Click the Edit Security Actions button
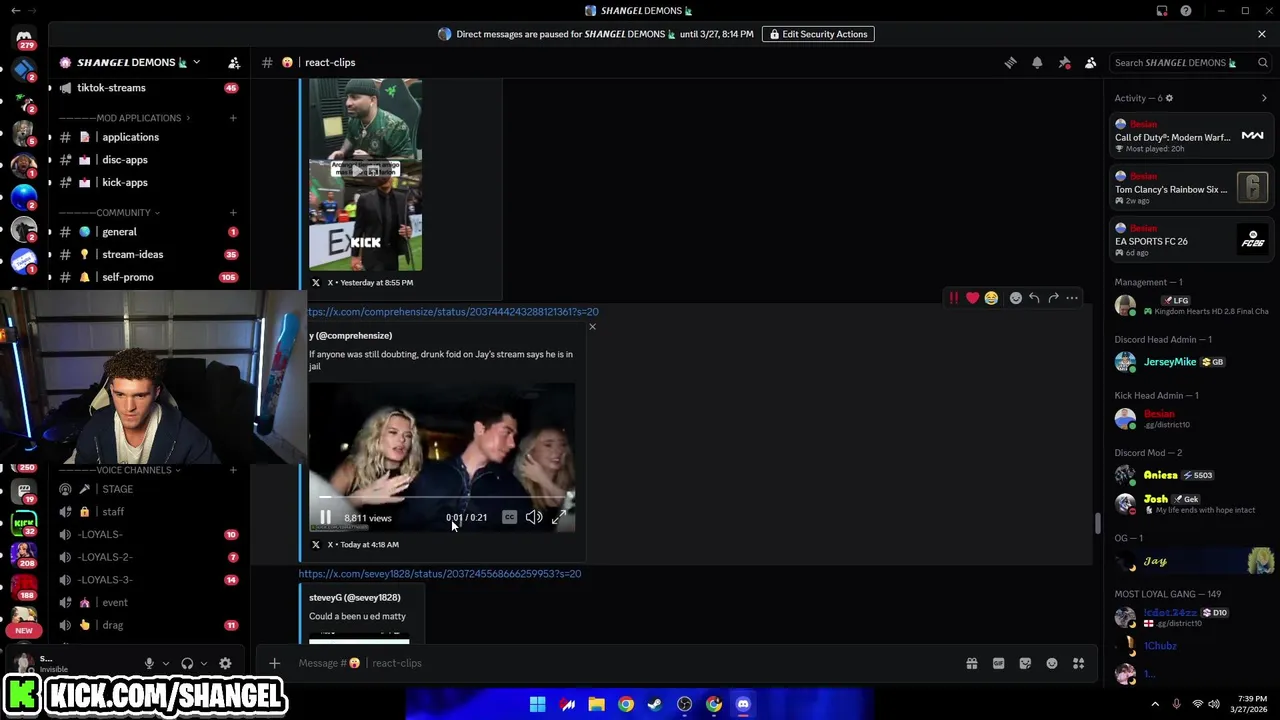Screen dimensions: 1280x720 (818, 34)
